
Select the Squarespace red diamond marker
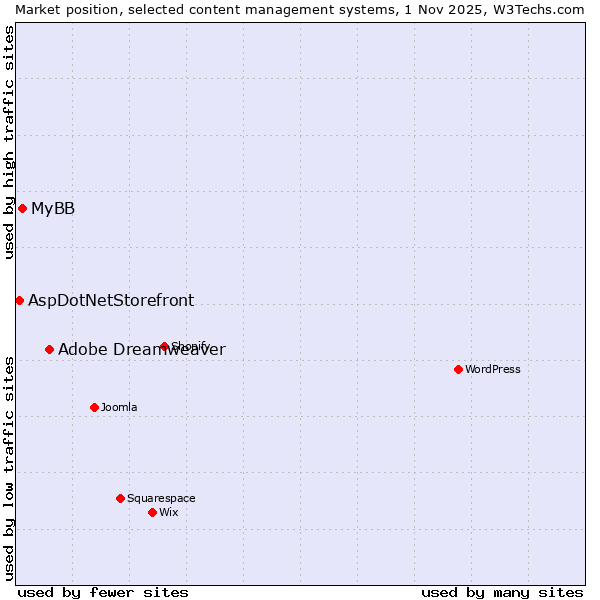[x=120, y=498]
